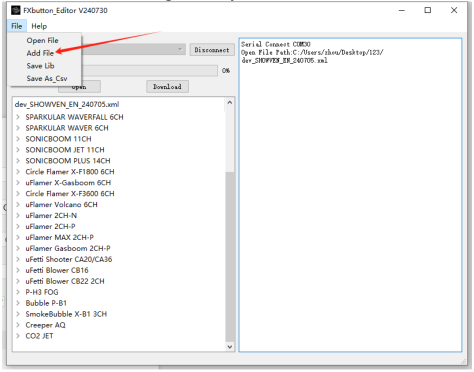The image size is (474, 372).
Task: Expand the uFlamer 2CH-P chevron
Action: (18, 226)
